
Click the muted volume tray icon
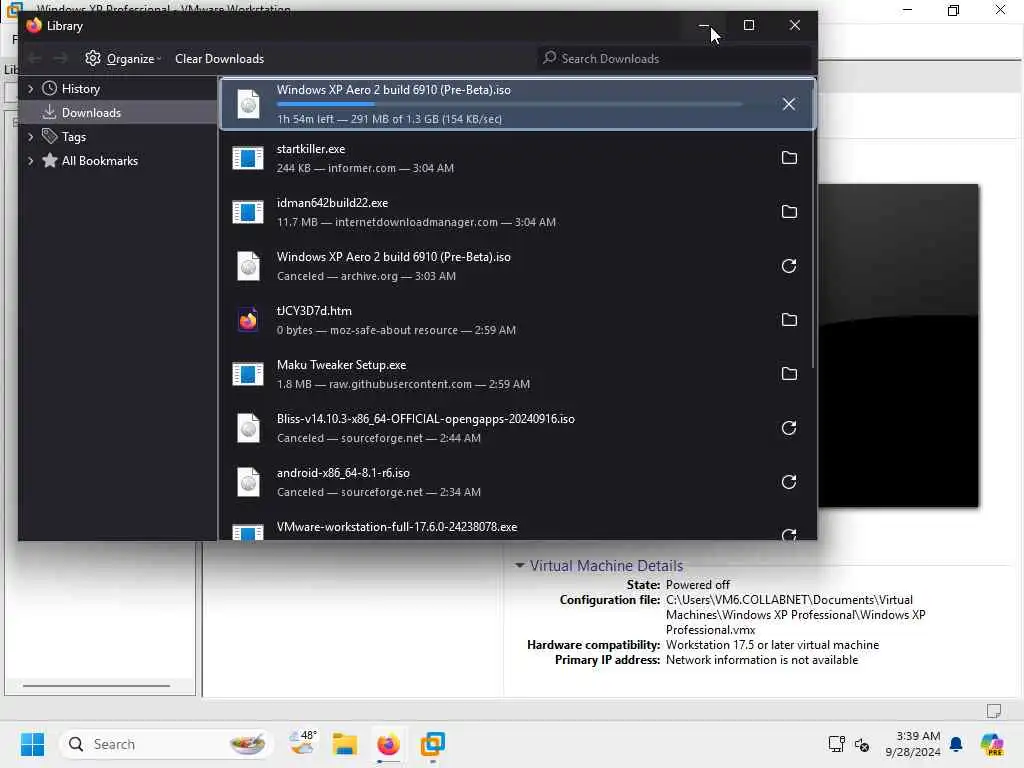862,744
